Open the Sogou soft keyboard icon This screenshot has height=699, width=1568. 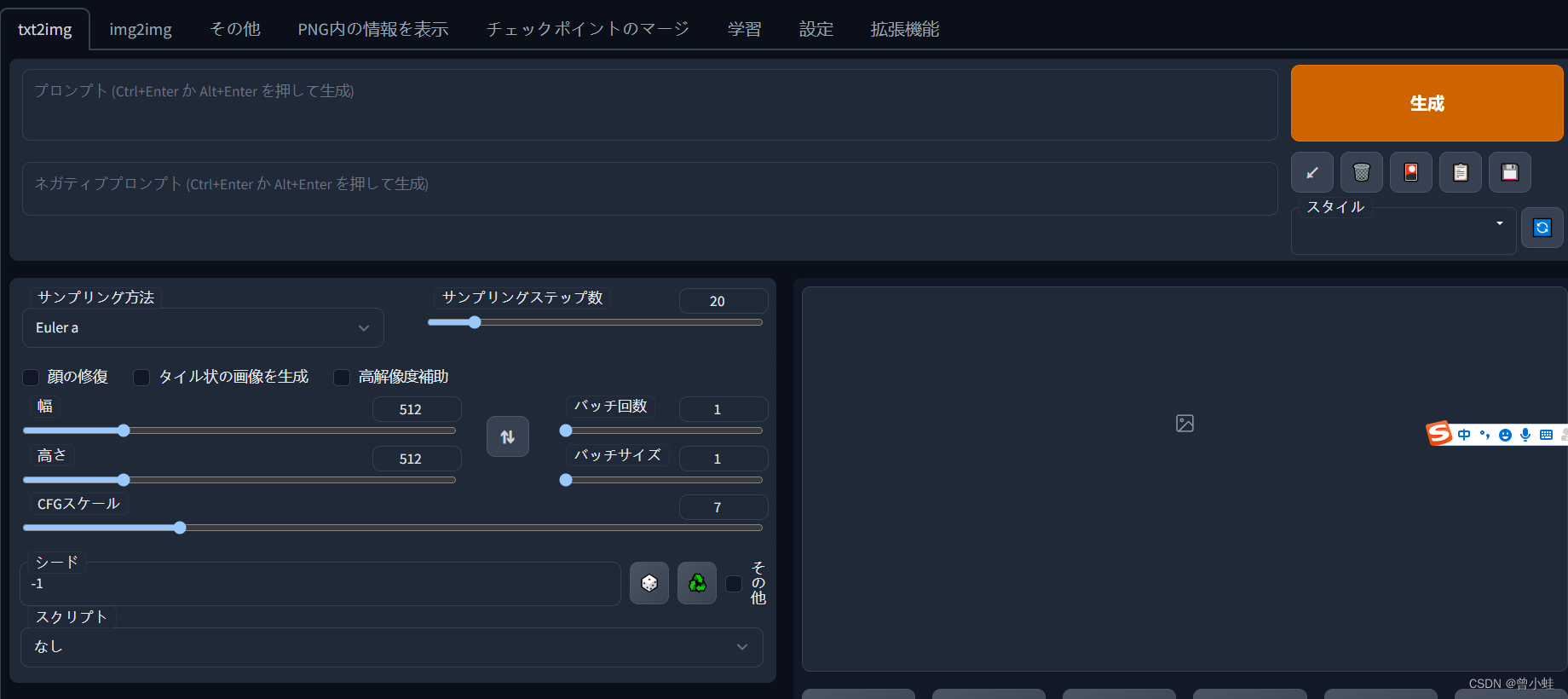pyautogui.click(x=1546, y=435)
